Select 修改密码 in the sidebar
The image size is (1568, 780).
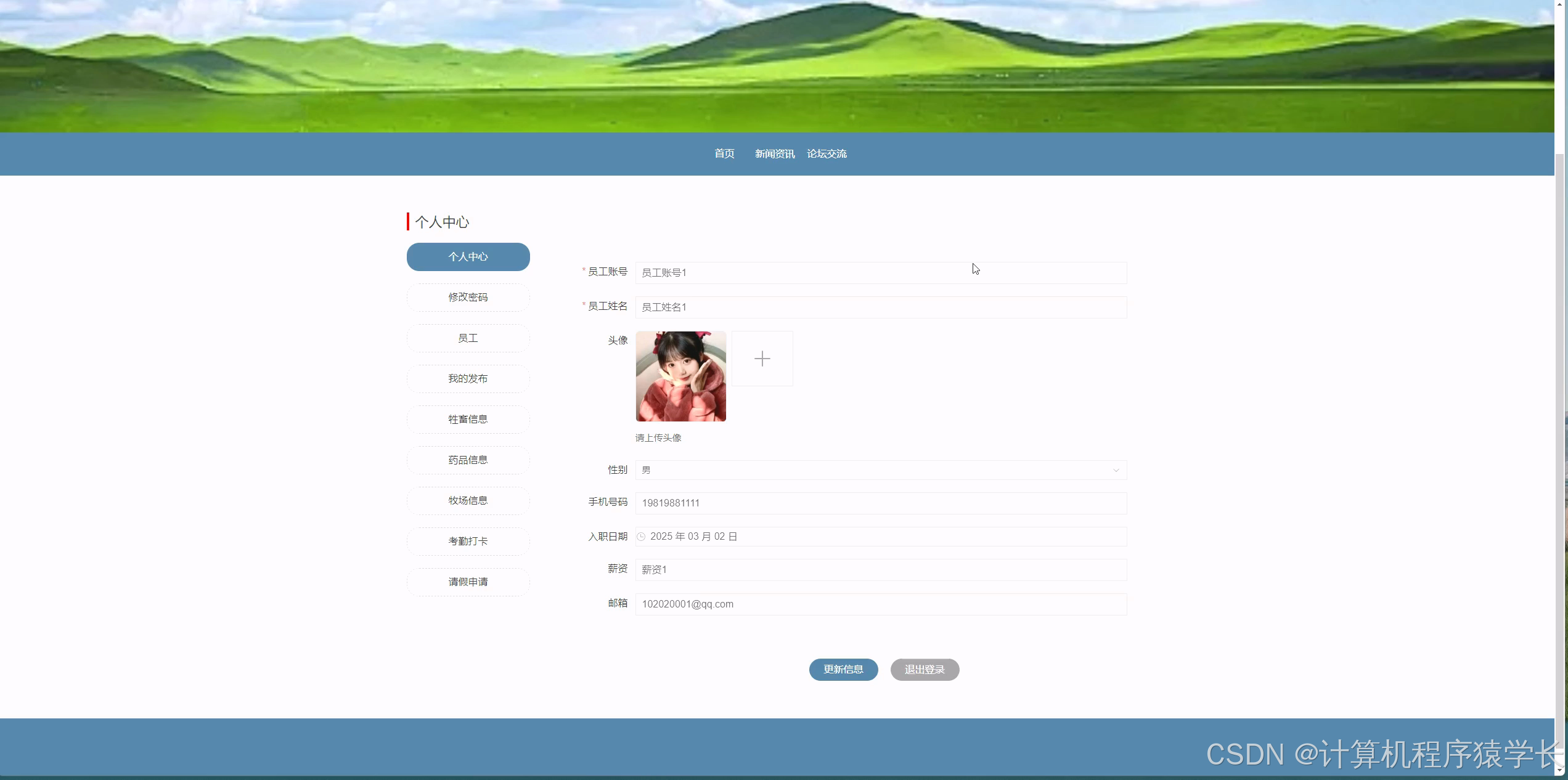click(467, 297)
